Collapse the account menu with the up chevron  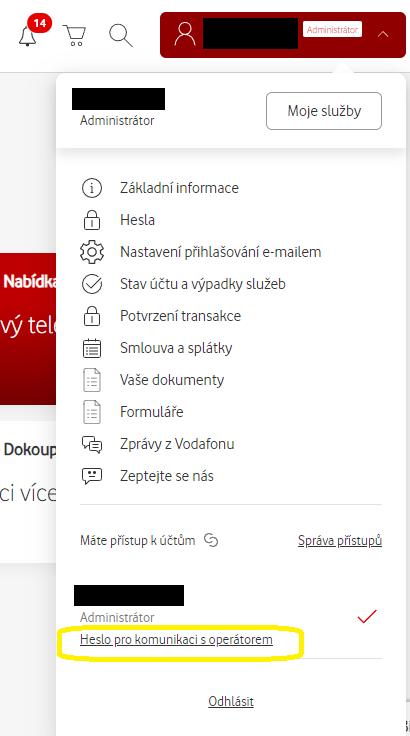[383, 34]
